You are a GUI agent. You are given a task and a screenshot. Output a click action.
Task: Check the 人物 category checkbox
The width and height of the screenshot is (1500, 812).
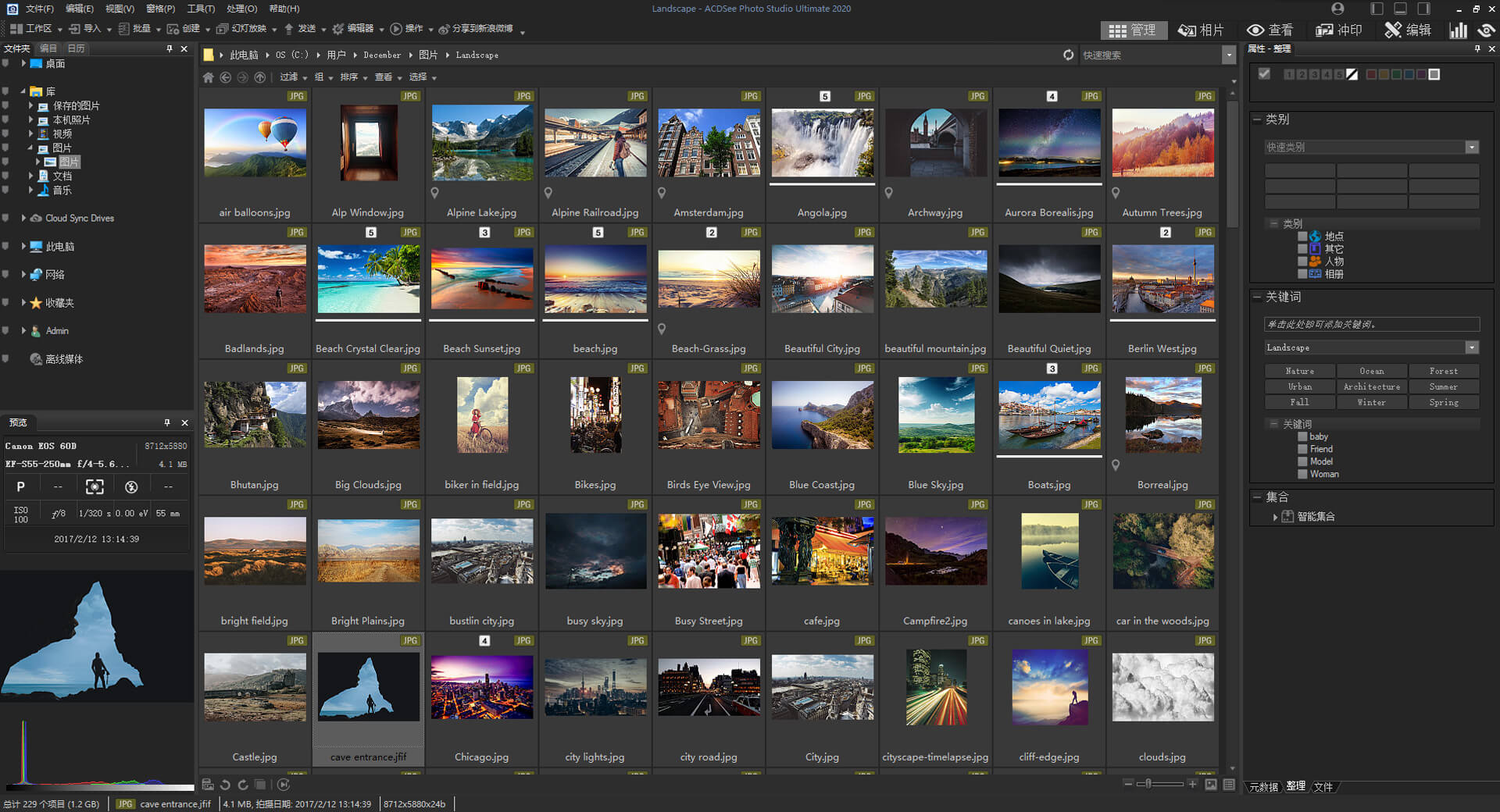(x=1302, y=262)
